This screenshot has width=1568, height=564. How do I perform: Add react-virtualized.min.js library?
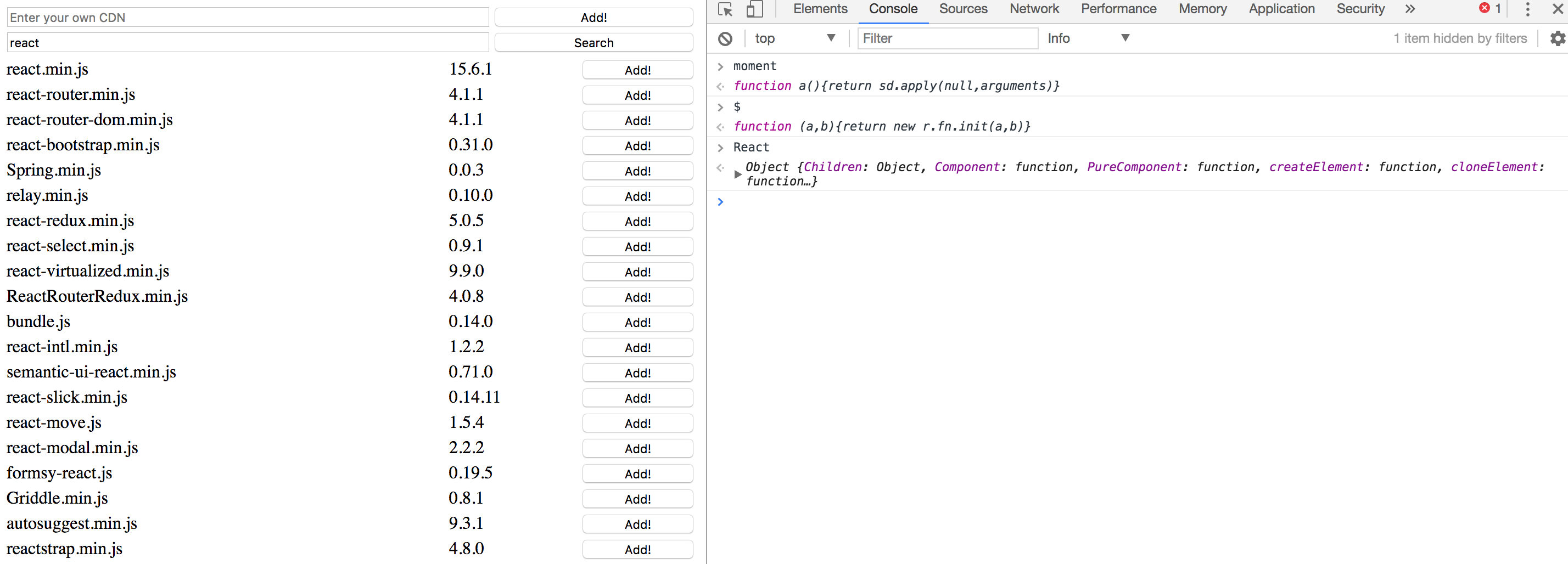(637, 272)
